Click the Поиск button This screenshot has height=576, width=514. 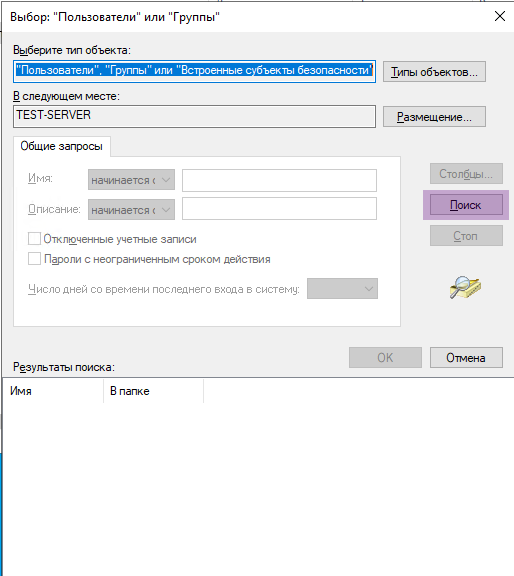click(466, 205)
